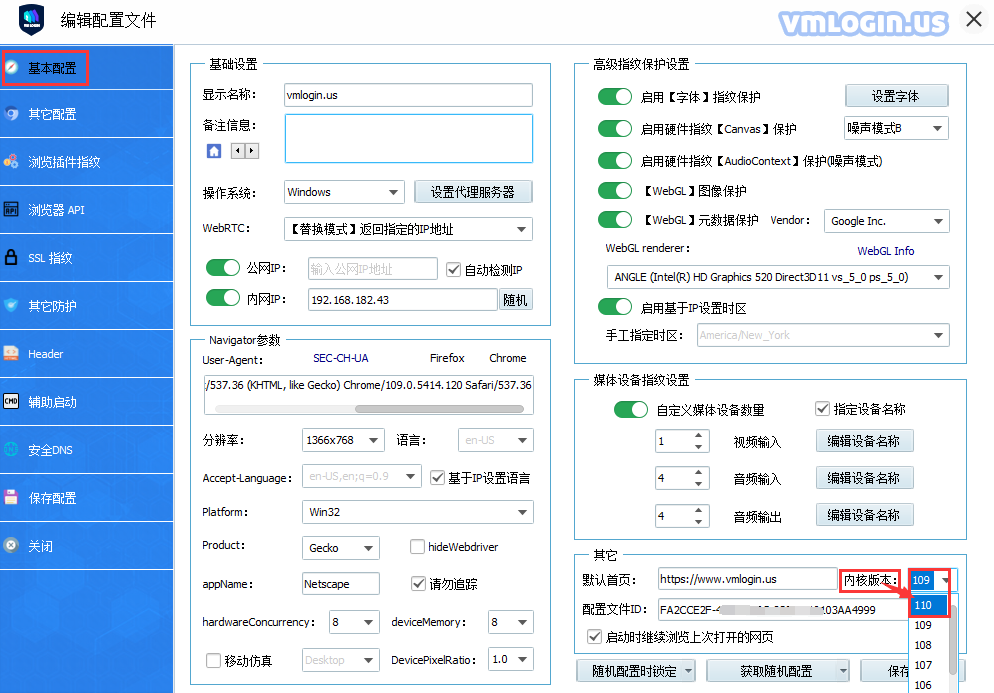
Task: Open the Vendor Google Inc. dropdown
Action: click(x=887, y=221)
